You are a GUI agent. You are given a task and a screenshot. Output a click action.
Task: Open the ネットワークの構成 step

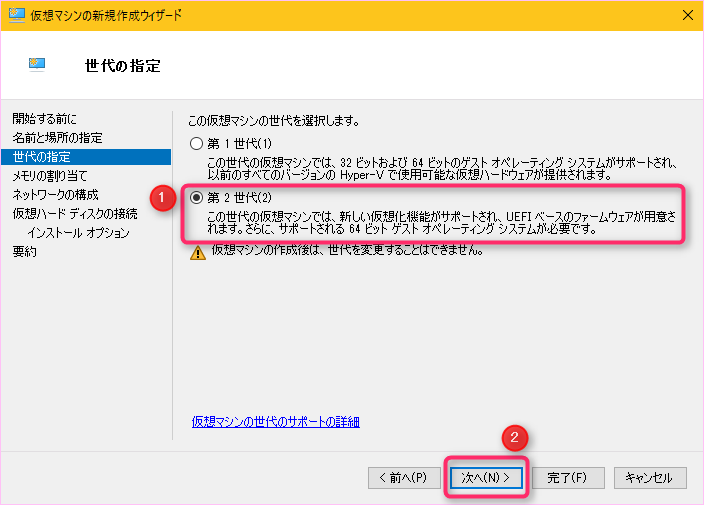tap(55, 194)
